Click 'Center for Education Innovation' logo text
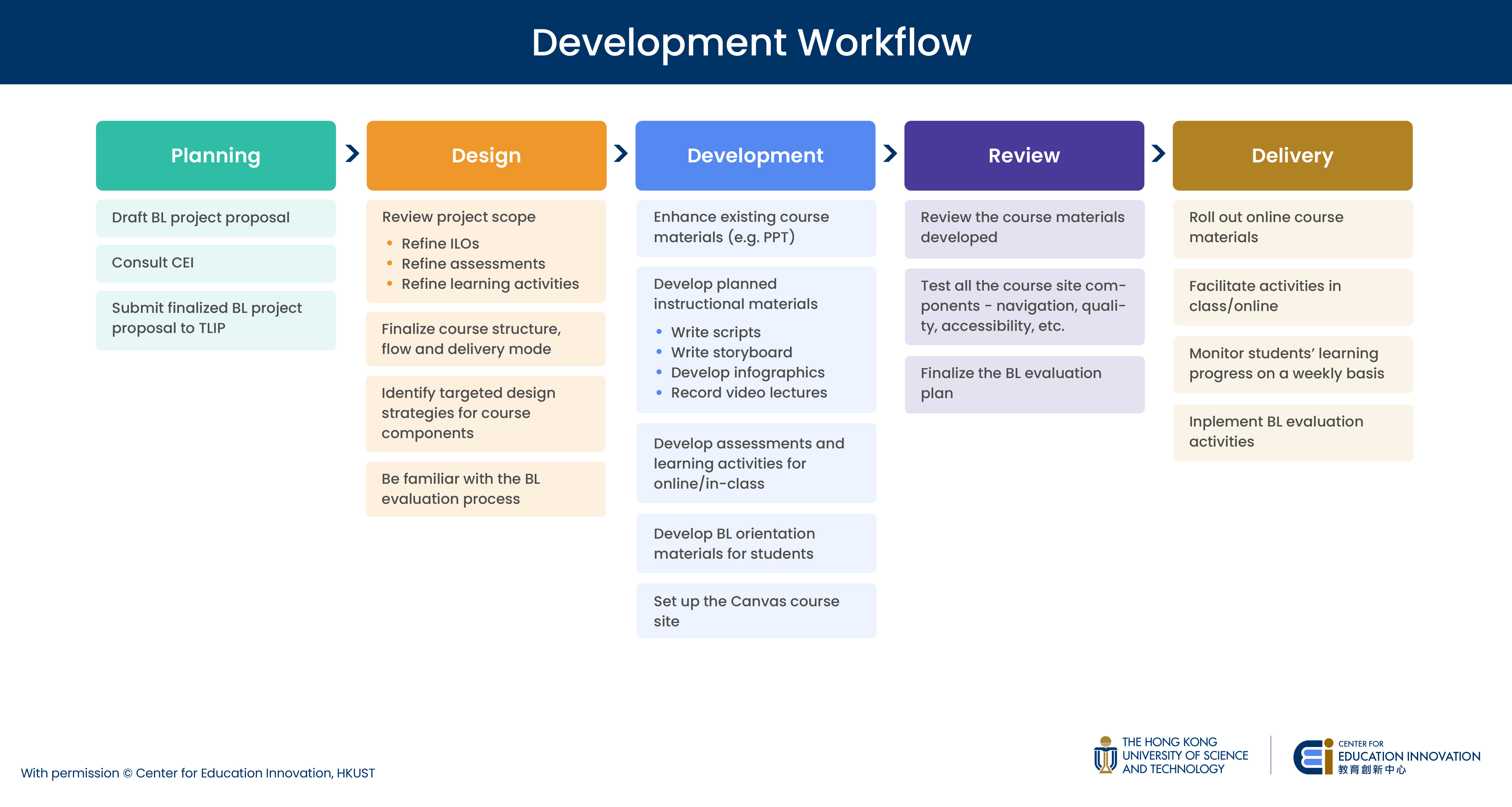This screenshot has width=1512, height=807. tap(1409, 756)
